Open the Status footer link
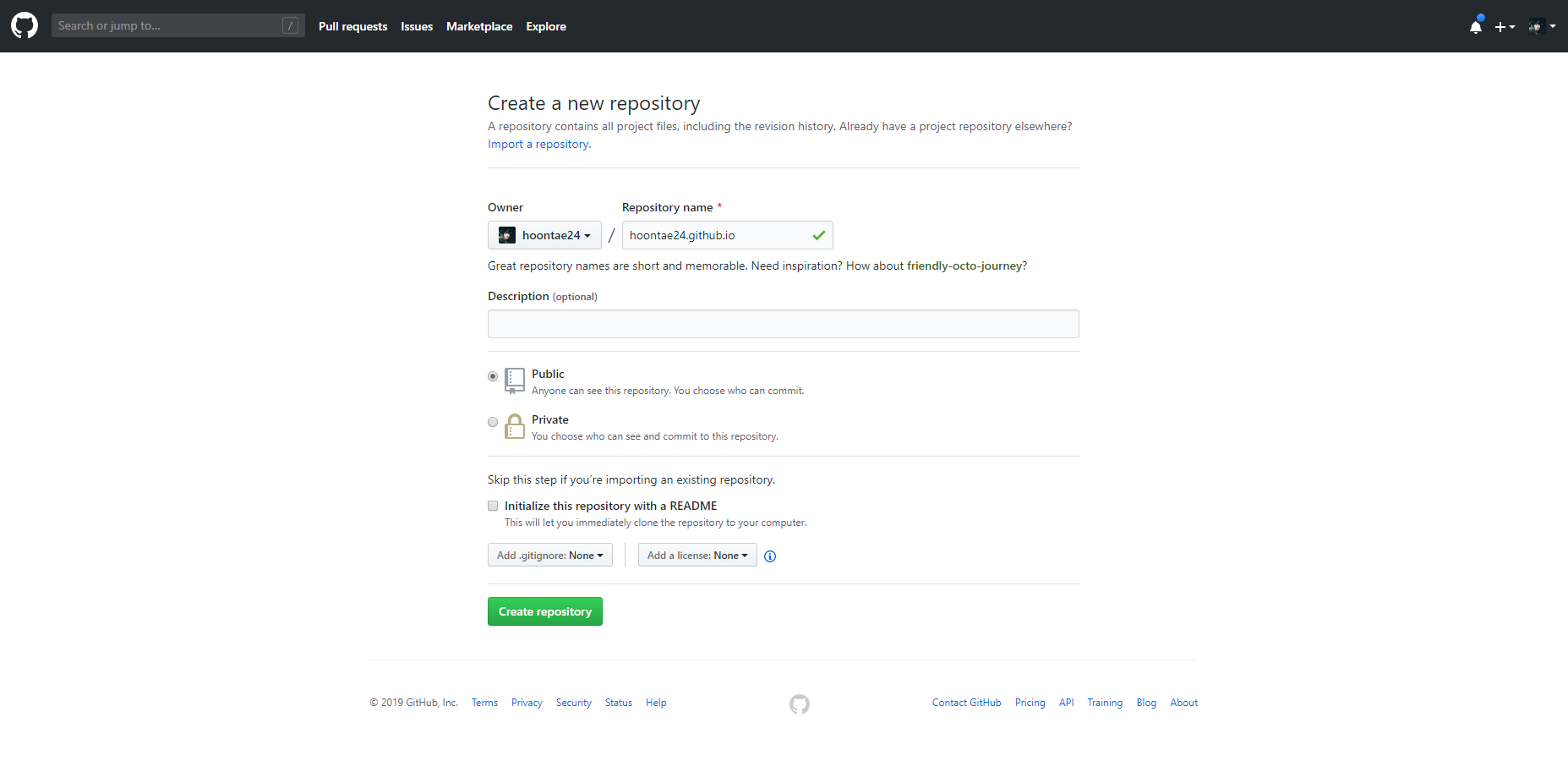Viewport: 1568px width, 772px height. pyautogui.click(x=619, y=703)
